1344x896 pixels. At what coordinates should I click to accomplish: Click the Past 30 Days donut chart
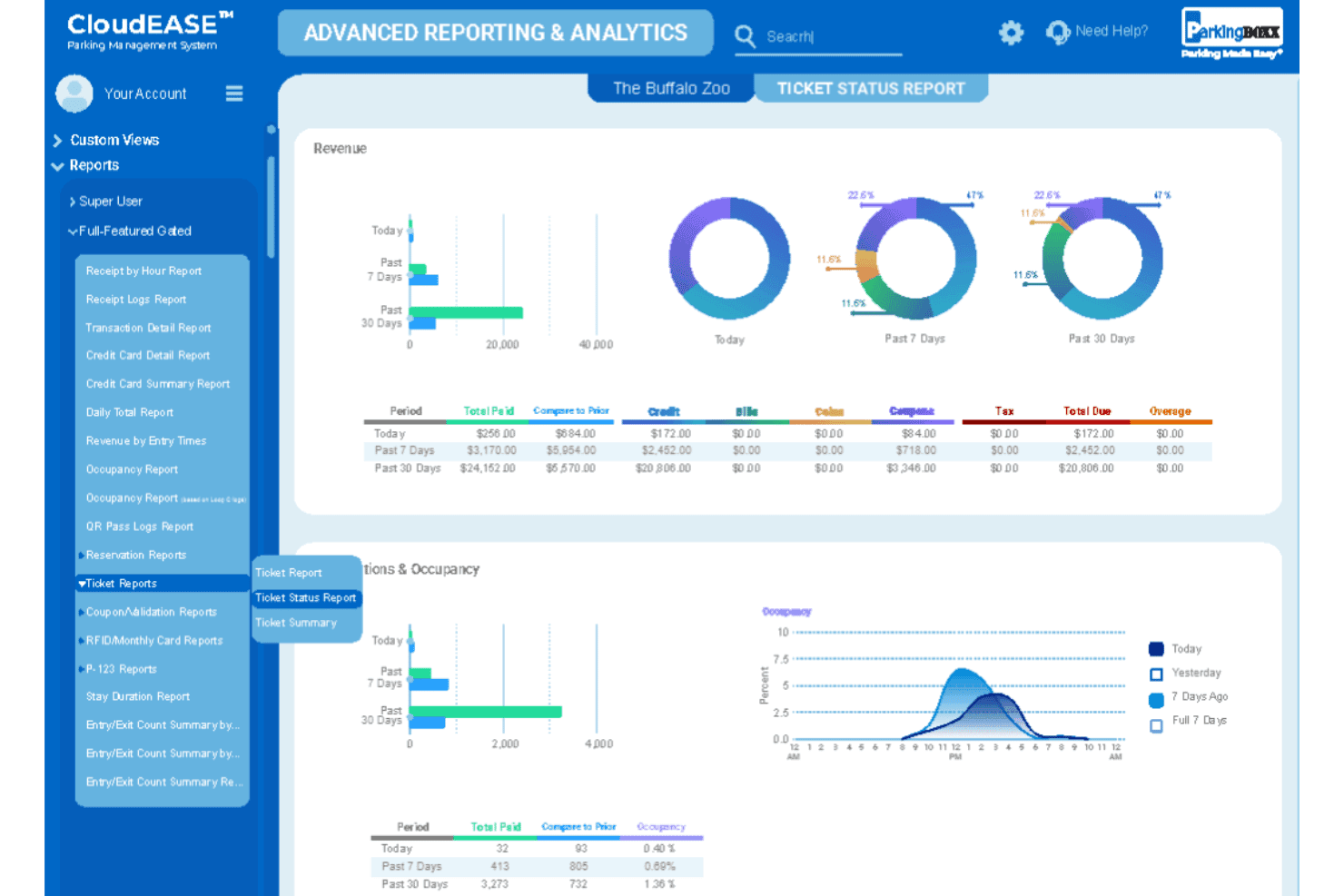1102,258
